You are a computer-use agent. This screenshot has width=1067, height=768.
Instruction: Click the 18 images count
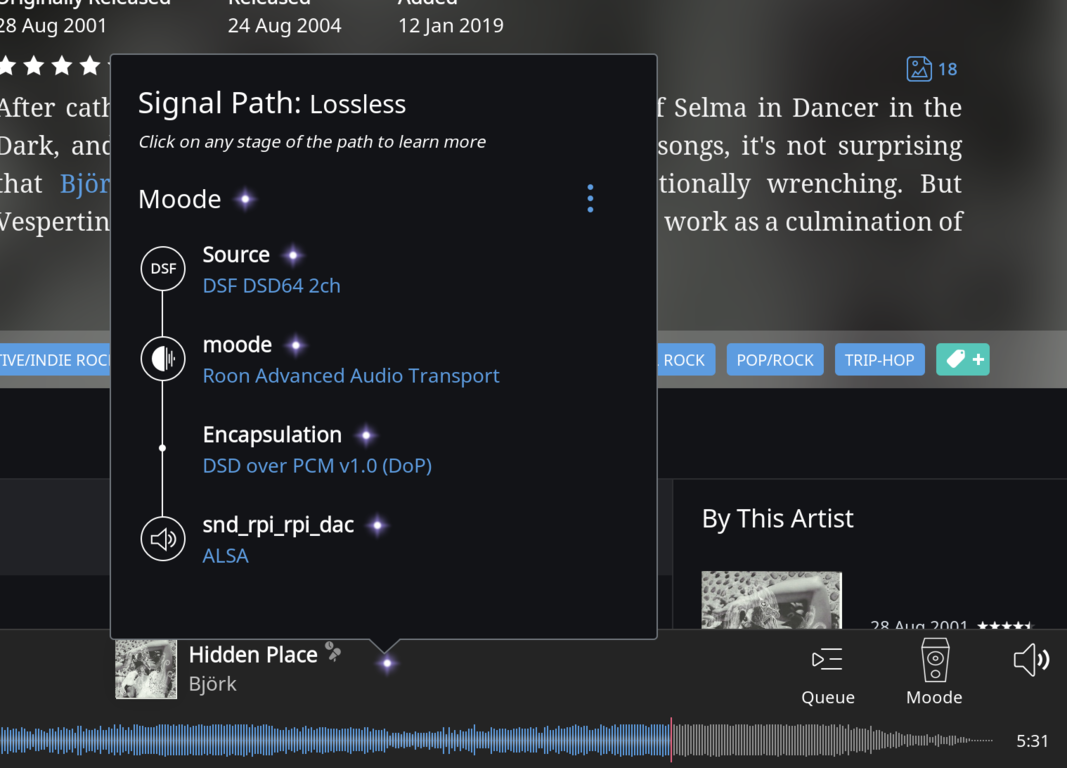tap(947, 69)
